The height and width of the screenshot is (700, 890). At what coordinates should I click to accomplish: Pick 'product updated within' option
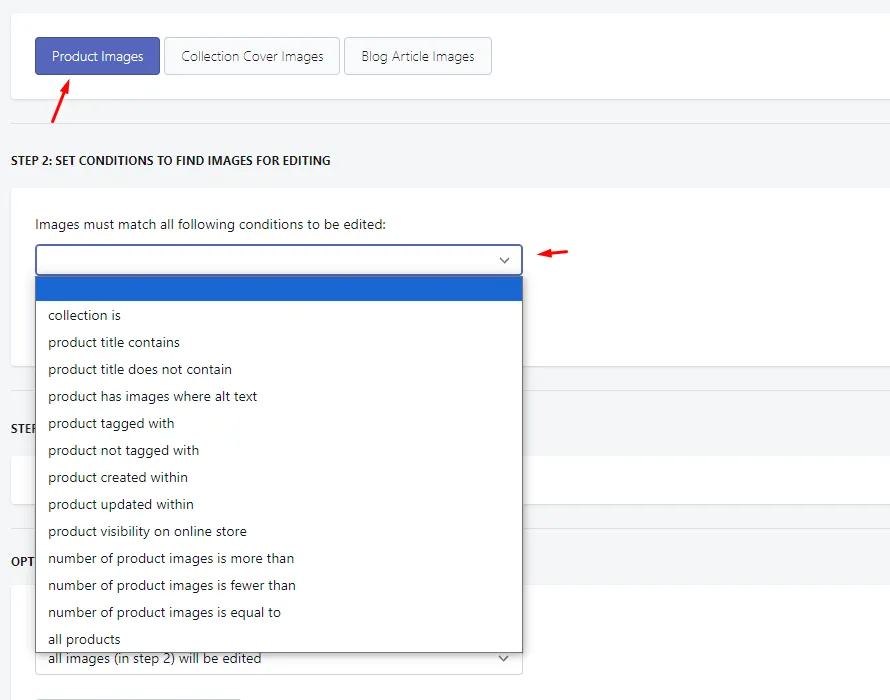279,504
